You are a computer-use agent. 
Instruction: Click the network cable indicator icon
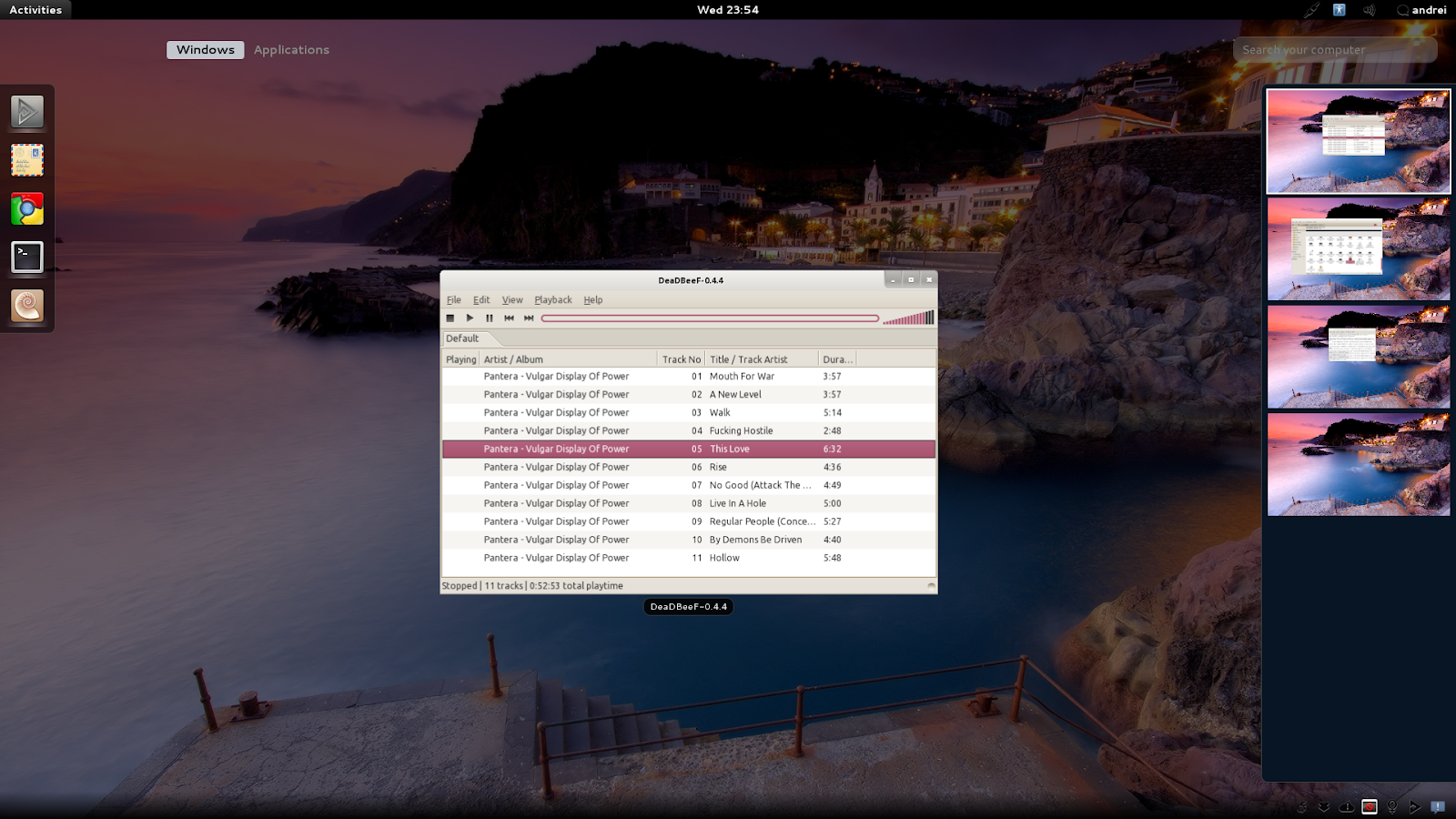(x=1311, y=10)
